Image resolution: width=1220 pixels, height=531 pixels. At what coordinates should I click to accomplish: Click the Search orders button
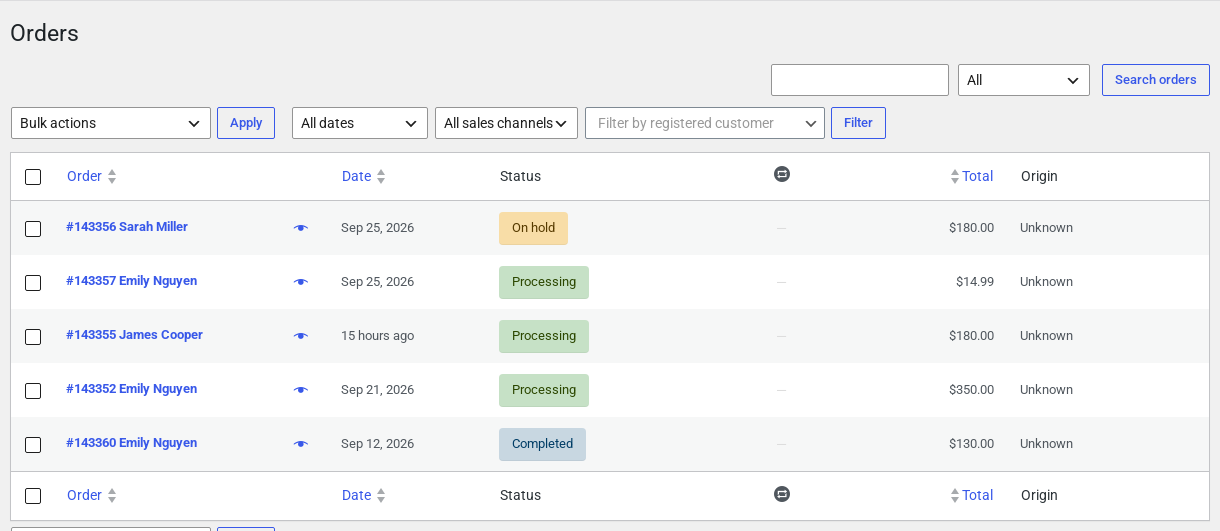click(x=1156, y=80)
